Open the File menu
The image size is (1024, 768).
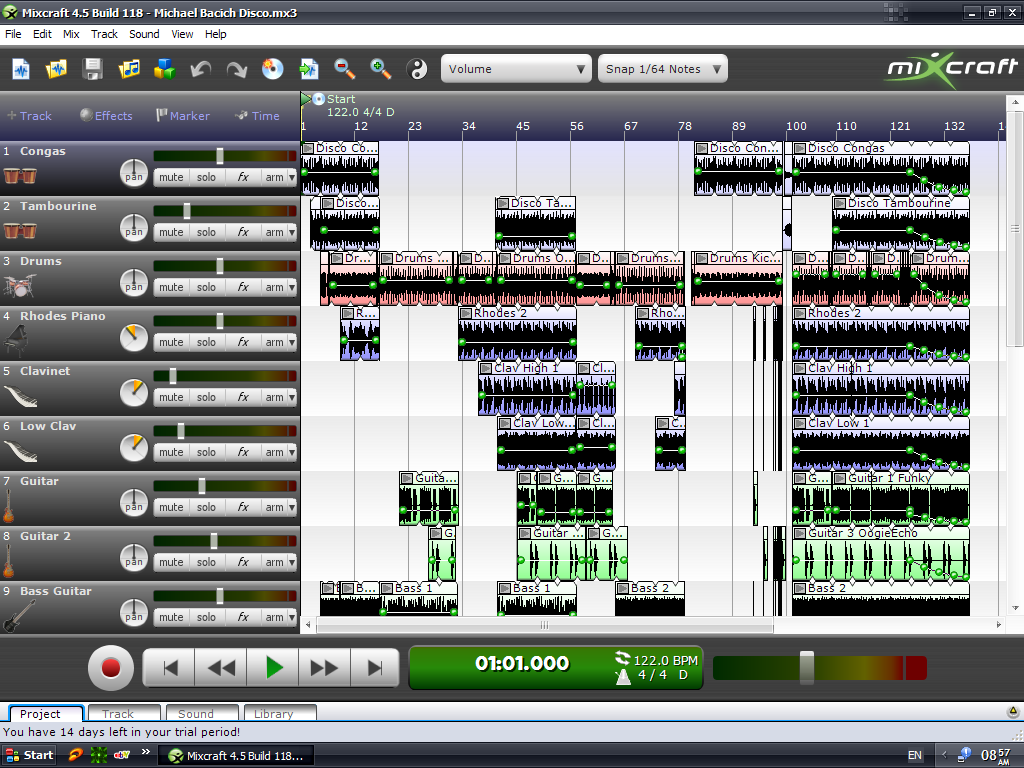click(13, 34)
